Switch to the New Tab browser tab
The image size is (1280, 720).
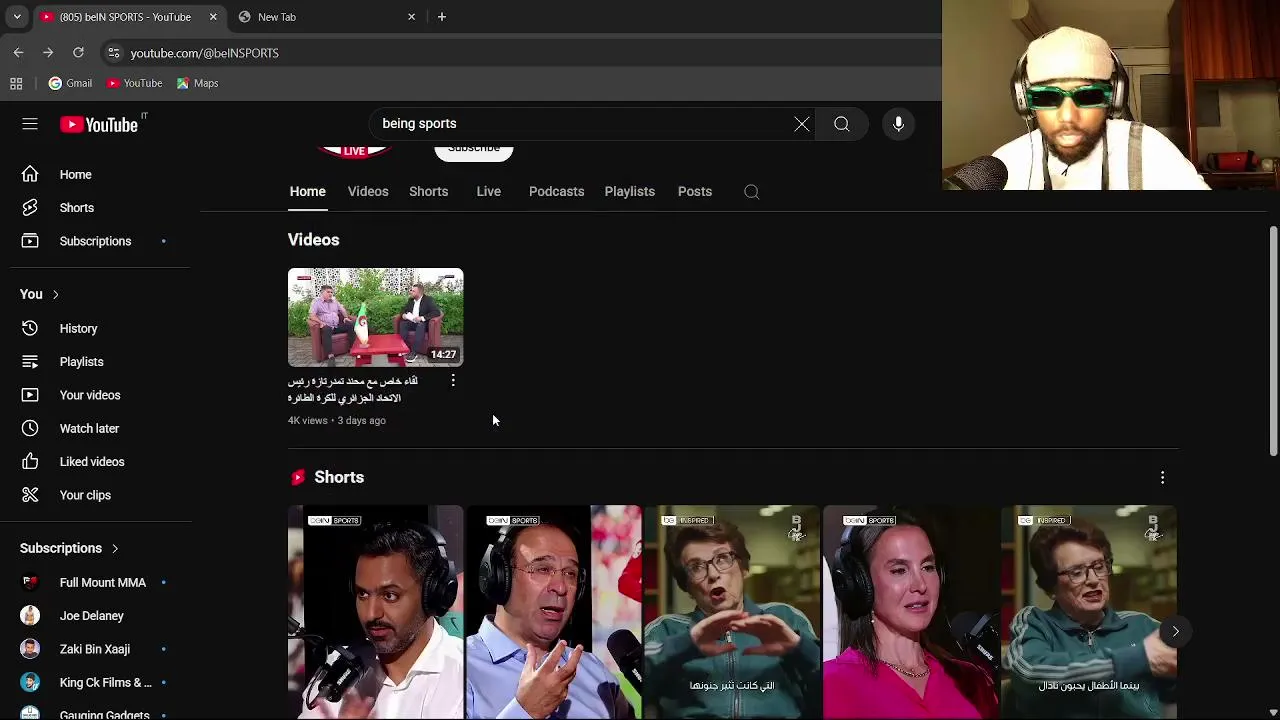click(x=325, y=17)
